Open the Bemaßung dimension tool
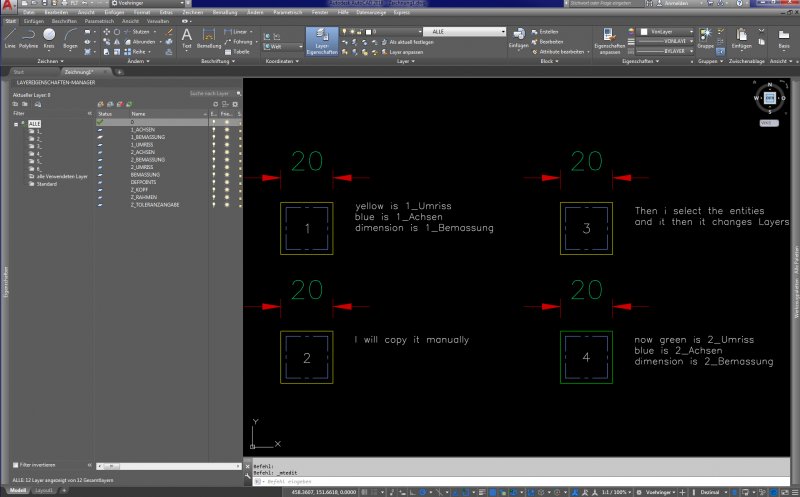This screenshot has height=497, width=800. pos(209,38)
